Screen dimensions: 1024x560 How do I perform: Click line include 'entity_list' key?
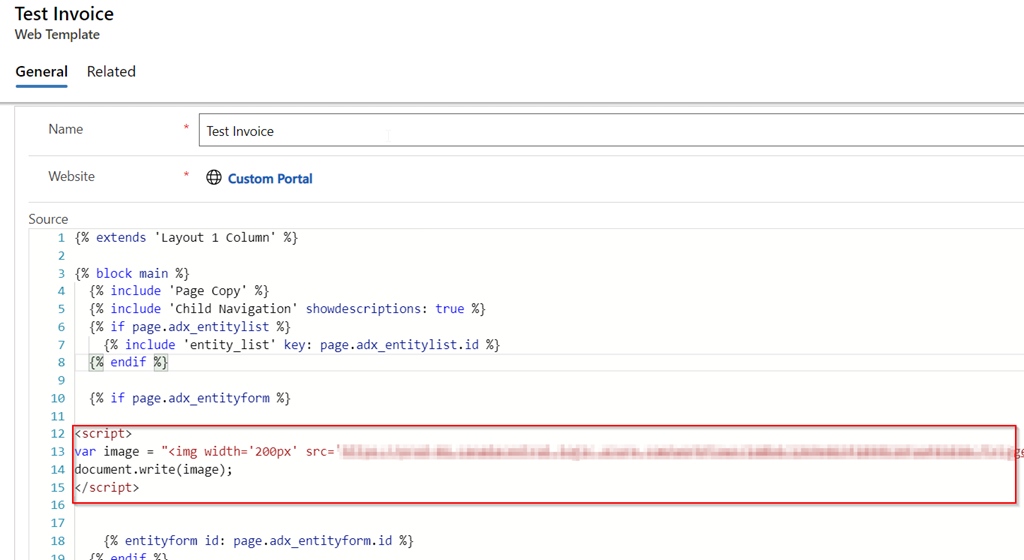click(x=302, y=344)
